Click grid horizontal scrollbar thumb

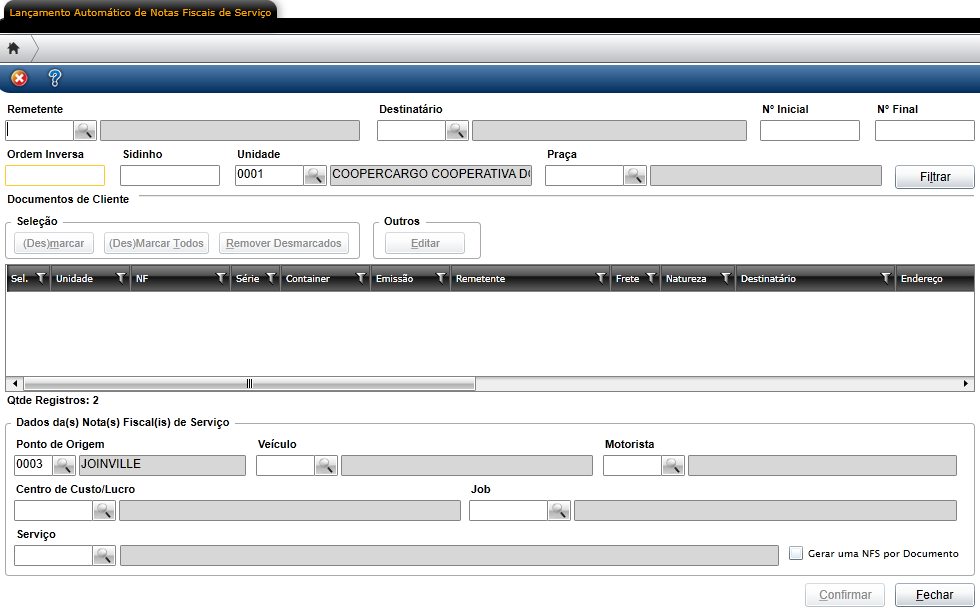click(x=249, y=384)
